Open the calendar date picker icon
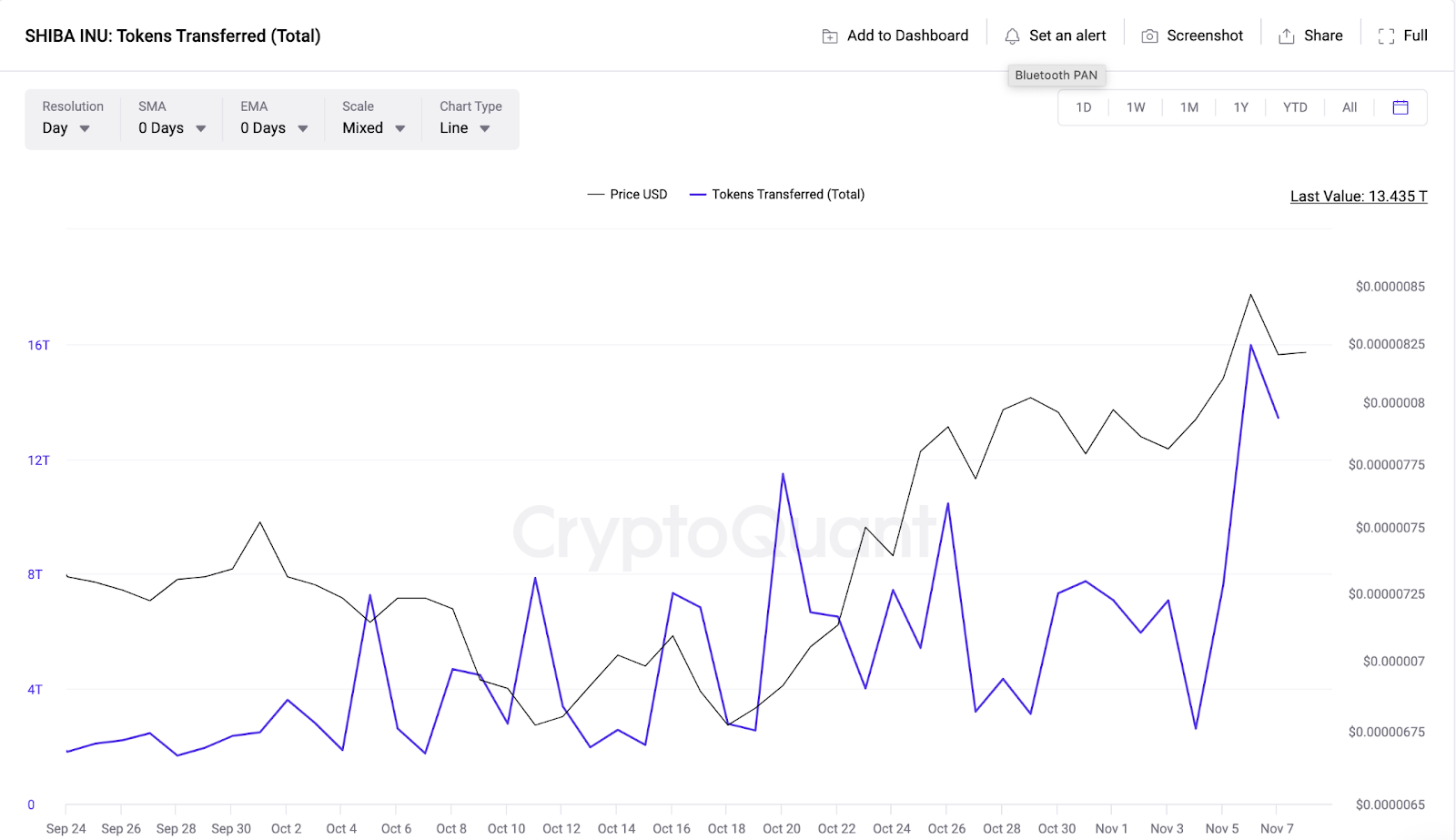This screenshot has width=1456, height=840. 1400,107
